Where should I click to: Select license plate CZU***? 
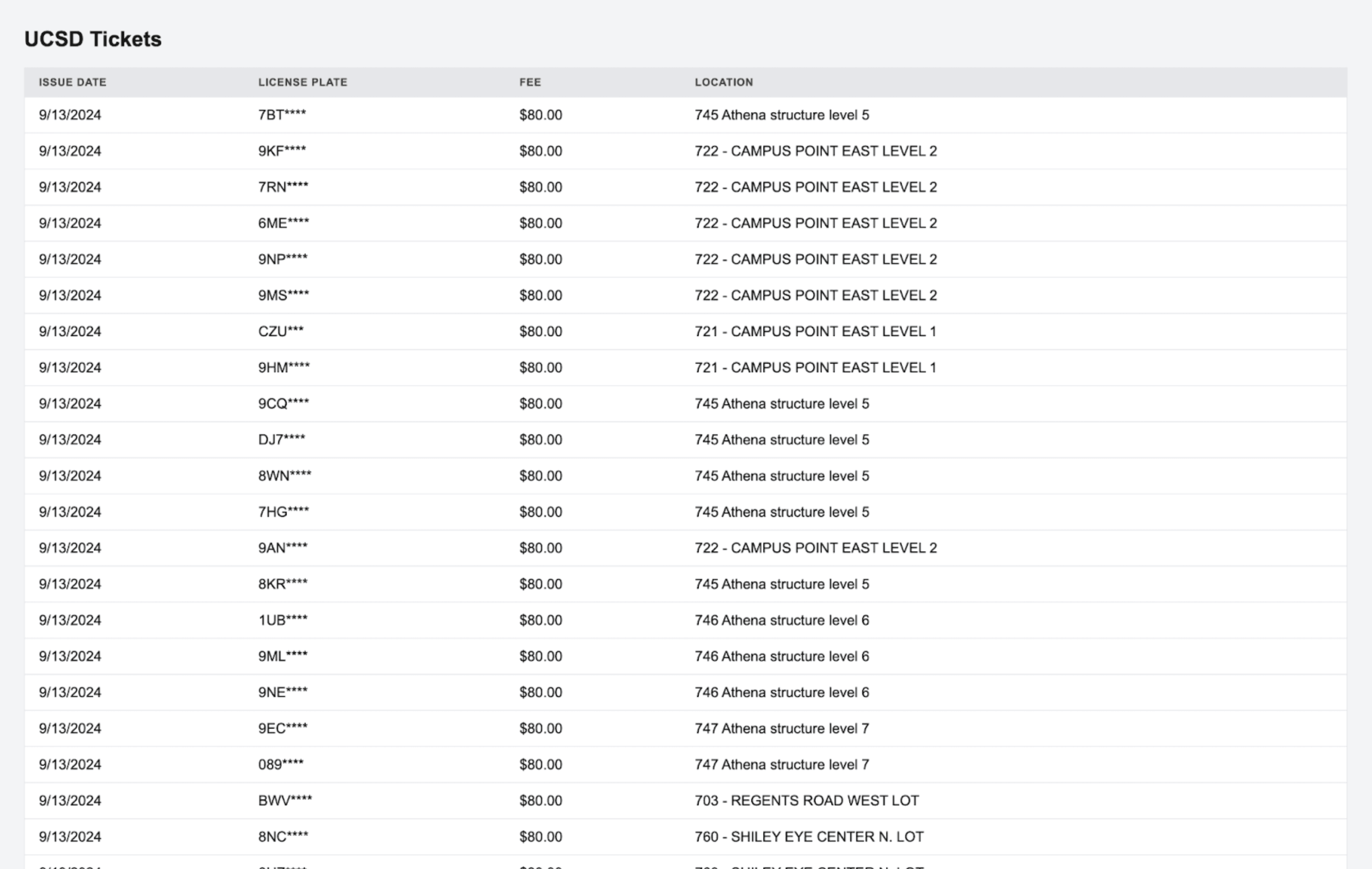(281, 331)
